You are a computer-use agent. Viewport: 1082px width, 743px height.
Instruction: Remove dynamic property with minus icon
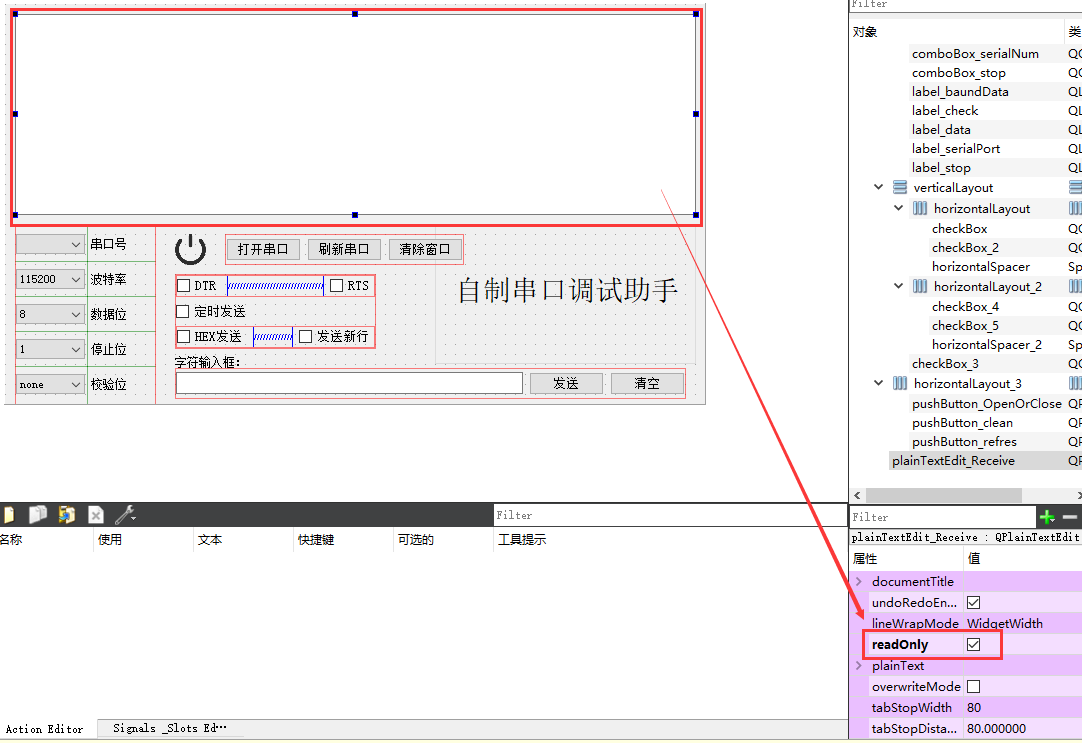[1070, 517]
